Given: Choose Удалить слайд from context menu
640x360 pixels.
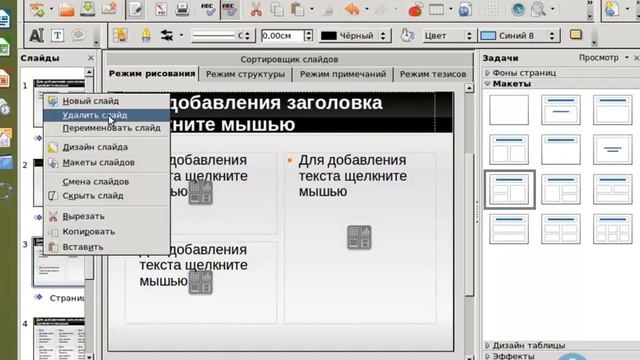Looking at the screenshot, I should 107,115.
